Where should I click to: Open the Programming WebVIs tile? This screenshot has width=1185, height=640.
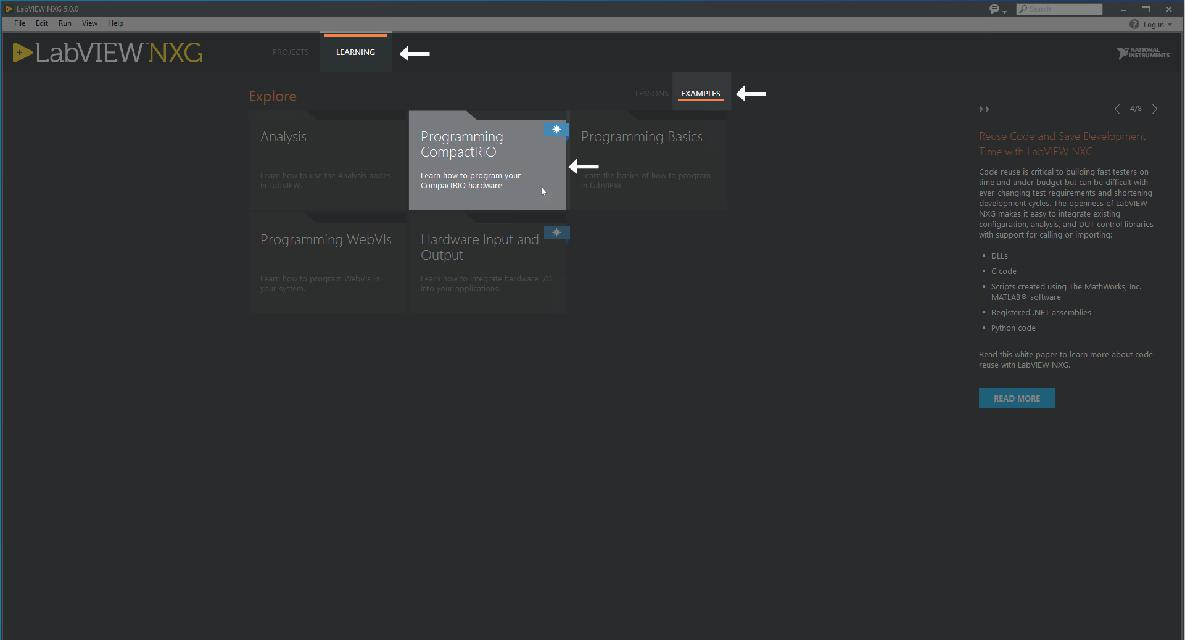(x=328, y=263)
